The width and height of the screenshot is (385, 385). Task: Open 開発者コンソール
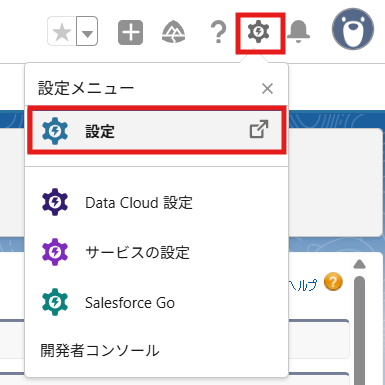(x=100, y=351)
